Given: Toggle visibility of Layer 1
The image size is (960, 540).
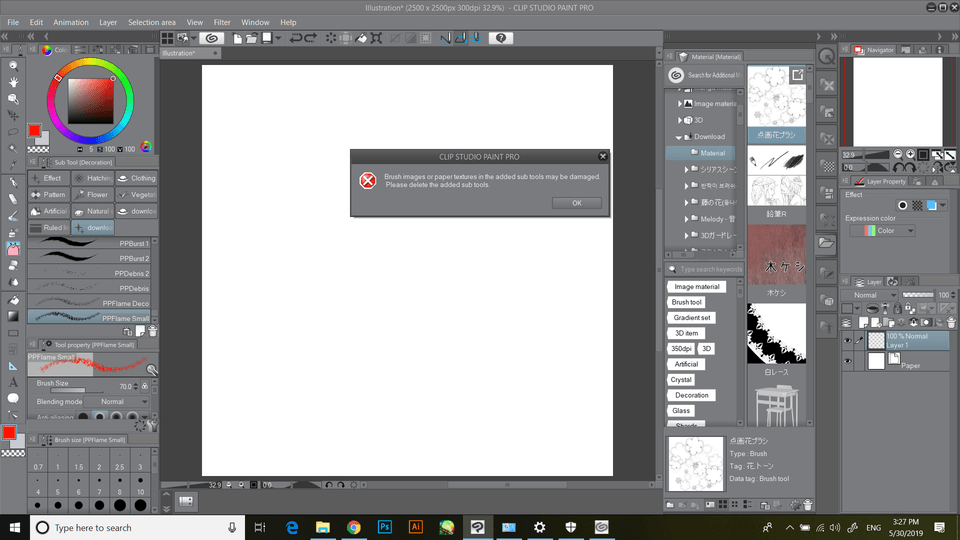Looking at the screenshot, I should 848,341.
